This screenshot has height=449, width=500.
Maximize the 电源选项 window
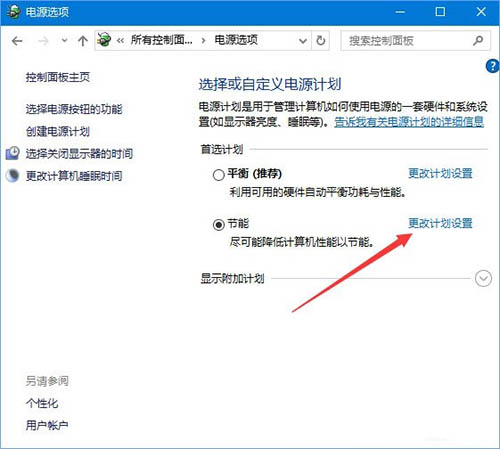[440, 12]
